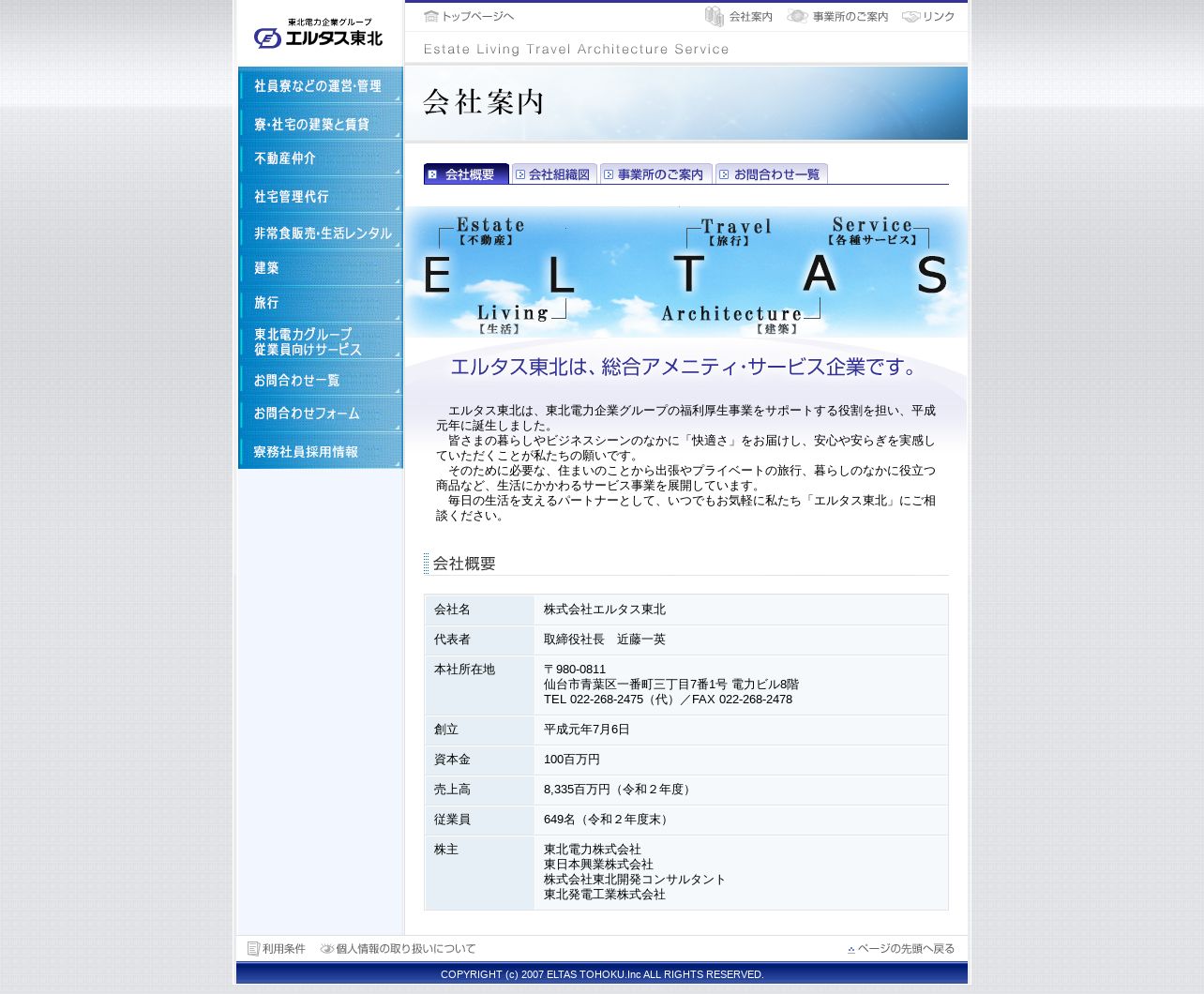This screenshot has height=994, width=1204.
Task: Click the 〒980-0811 postal code text
Action: tap(575, 670)
